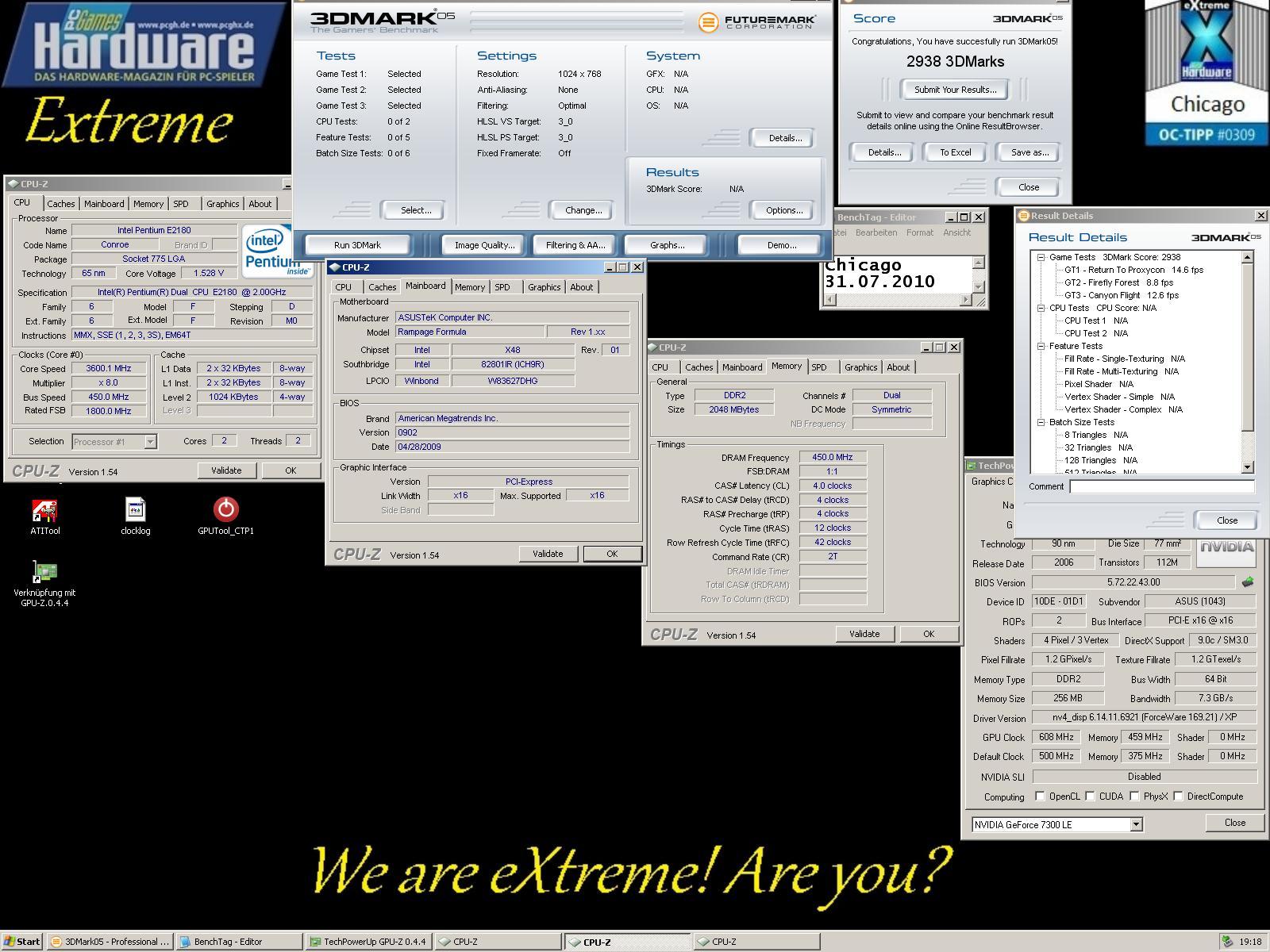
Task: Toggle the CUDA checkbox in GPU-Z
Action: tap(1090, 797)
